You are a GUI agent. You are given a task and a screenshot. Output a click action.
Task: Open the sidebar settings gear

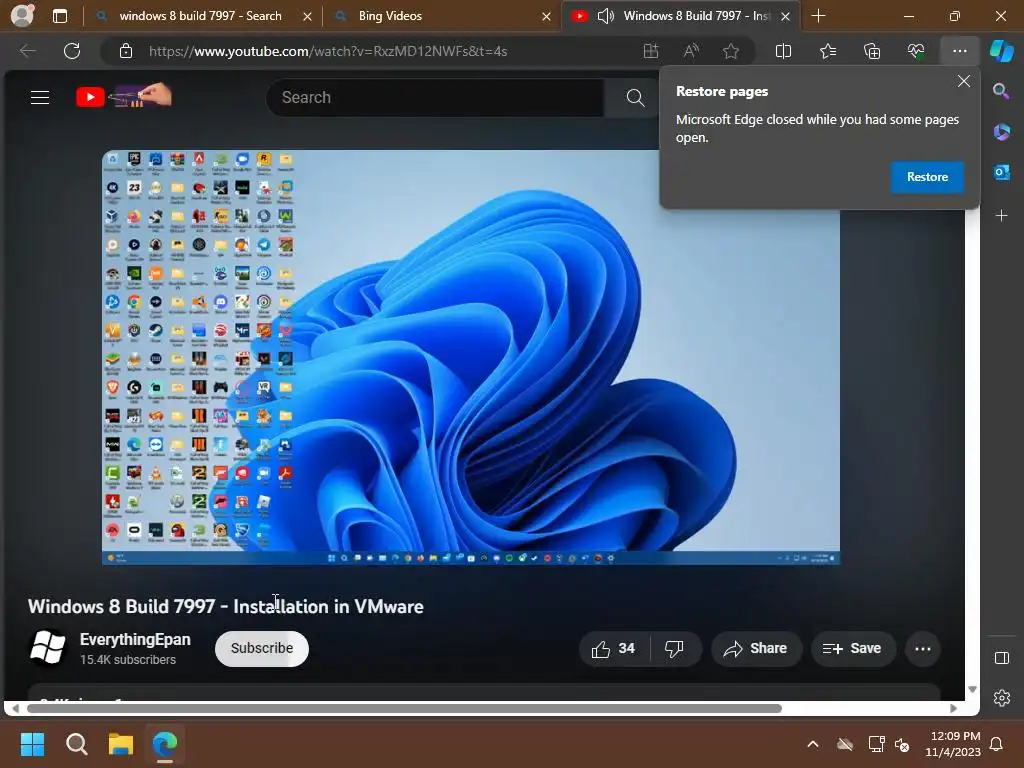1001,698
